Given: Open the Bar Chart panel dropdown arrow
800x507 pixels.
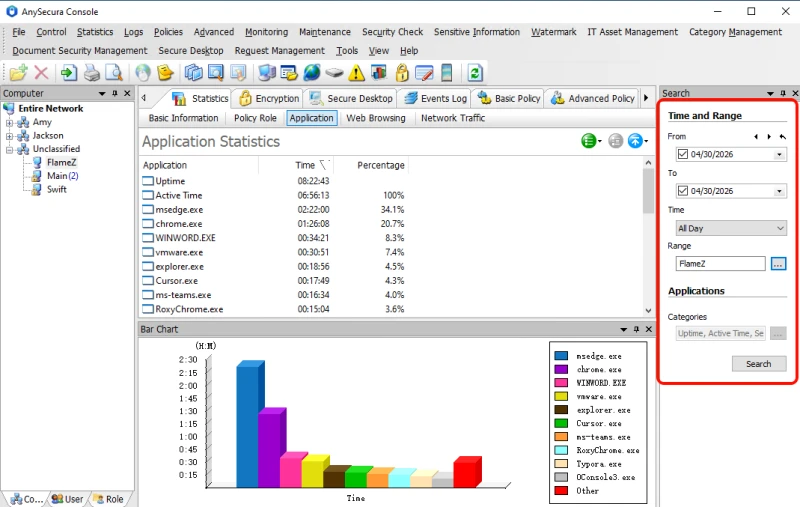Looking at the screenshot, I should 623,329.
